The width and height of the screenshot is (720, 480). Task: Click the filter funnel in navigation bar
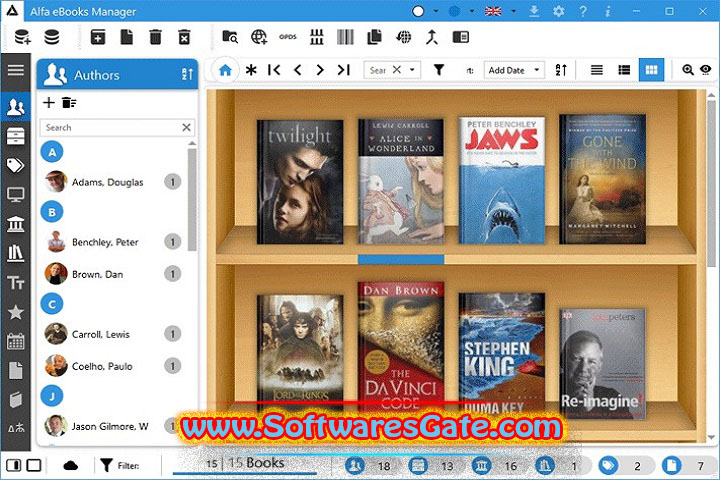[x=439, y=70]
